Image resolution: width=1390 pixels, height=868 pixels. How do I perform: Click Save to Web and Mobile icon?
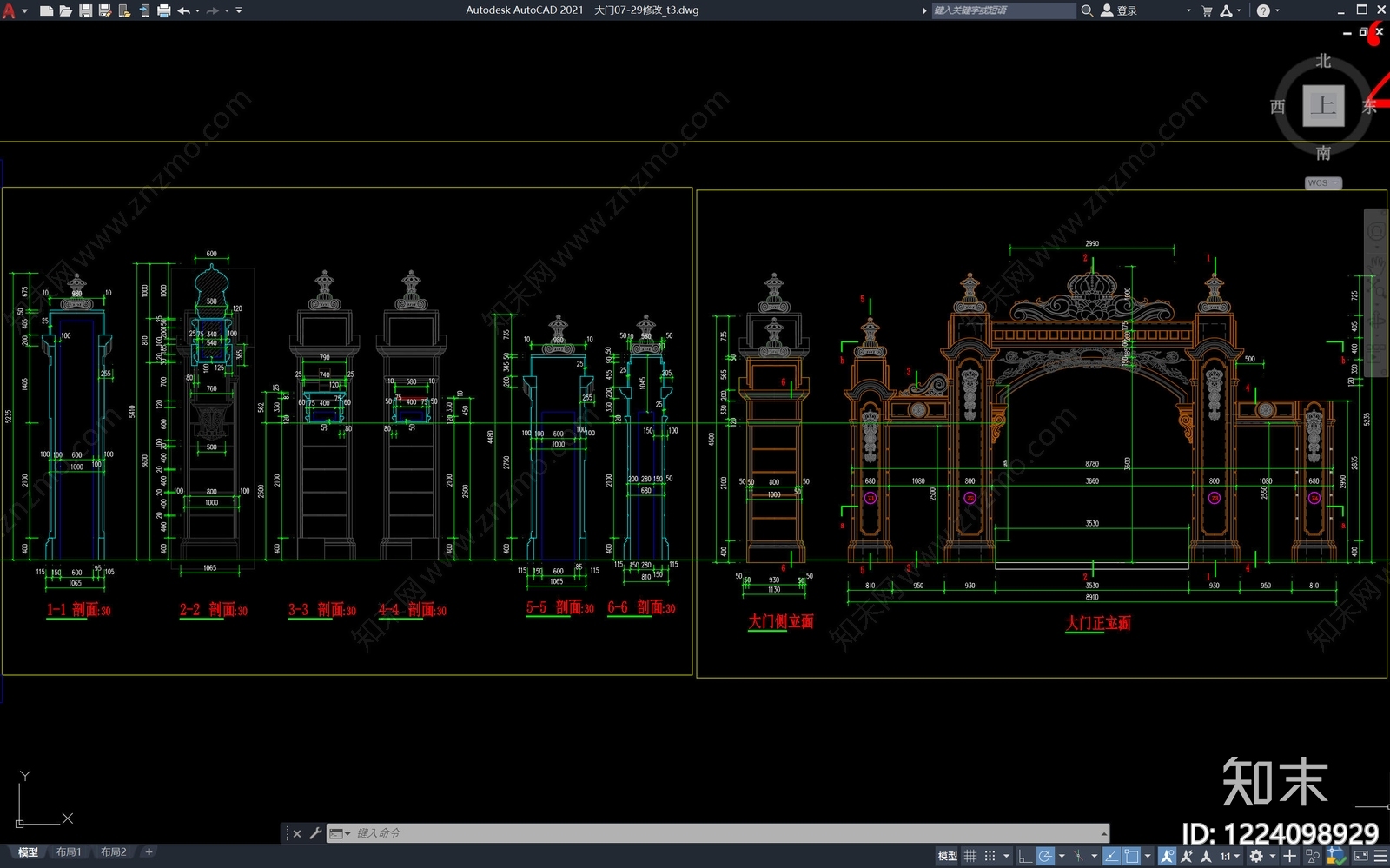[144, 10]
